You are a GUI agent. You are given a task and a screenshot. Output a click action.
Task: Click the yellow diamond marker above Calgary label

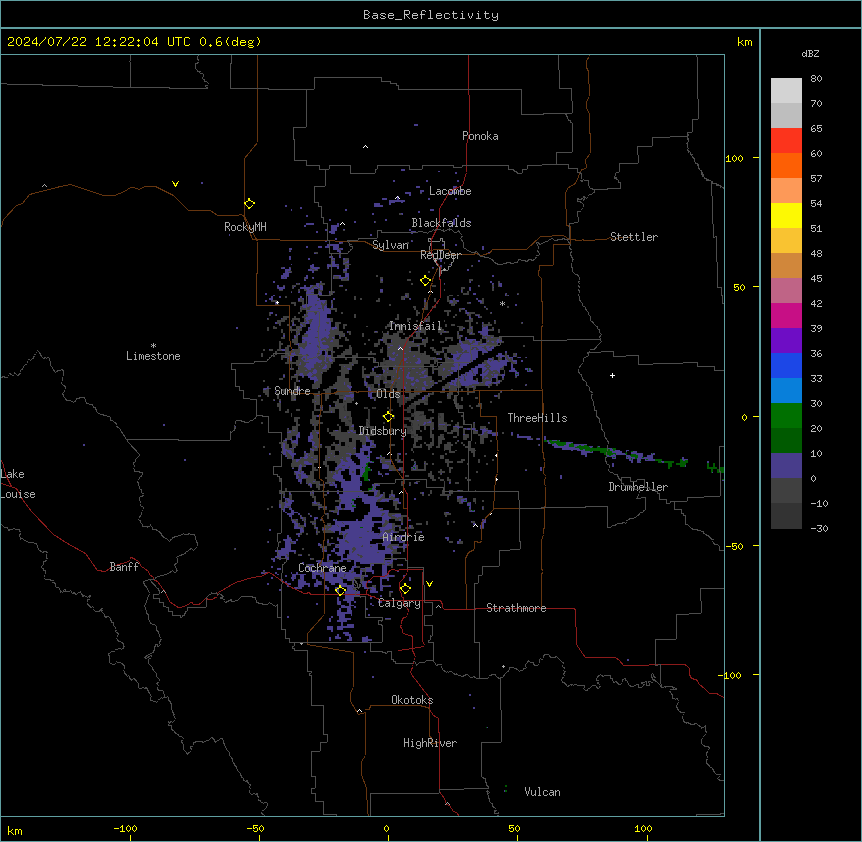[405, 589]
